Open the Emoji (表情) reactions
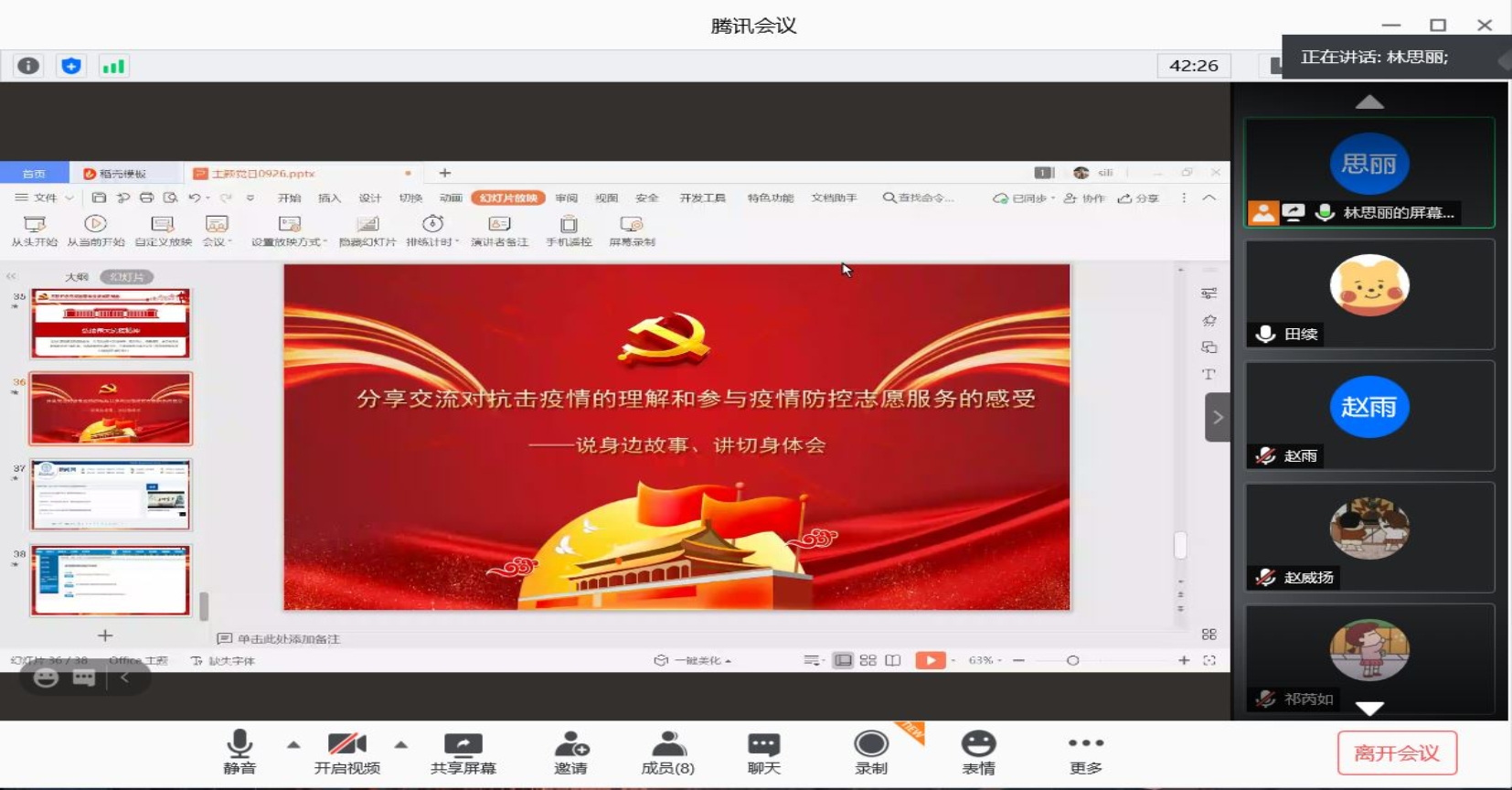Viewport: 1512px width, 790px height. tap(977, 753)
